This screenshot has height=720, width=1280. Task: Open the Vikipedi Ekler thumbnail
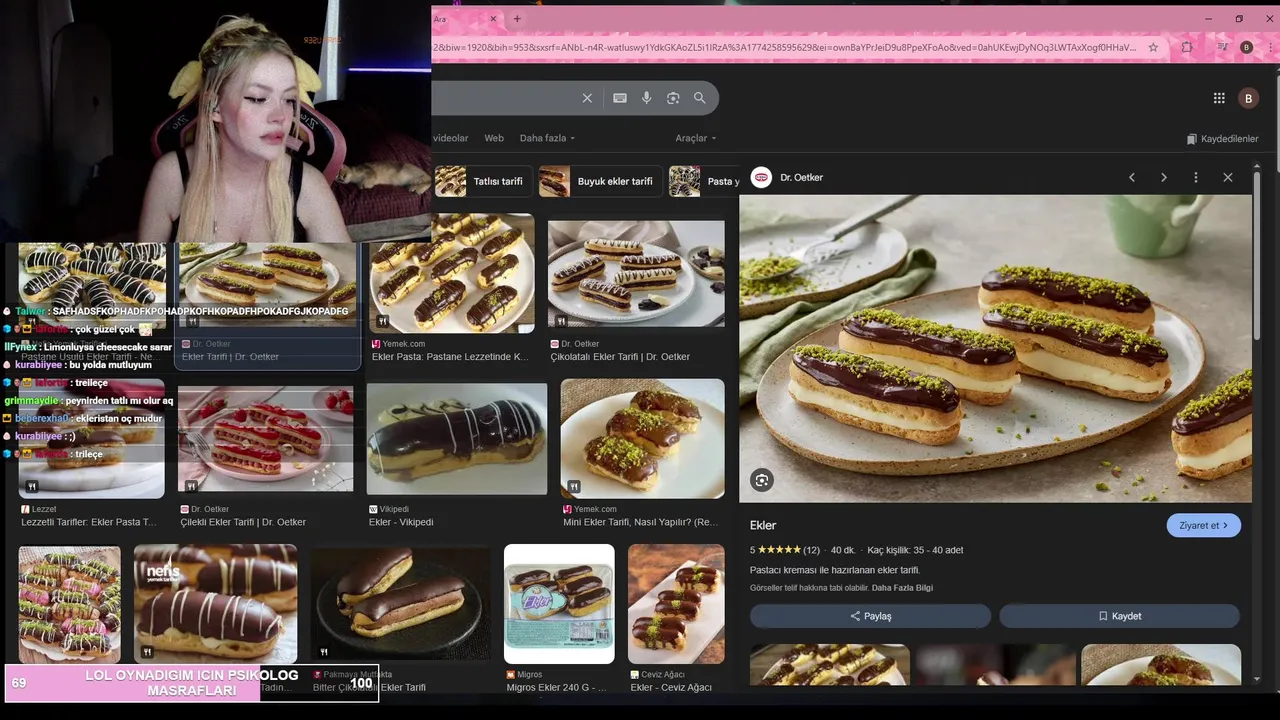pyautogui.click(x=457, y=438)
